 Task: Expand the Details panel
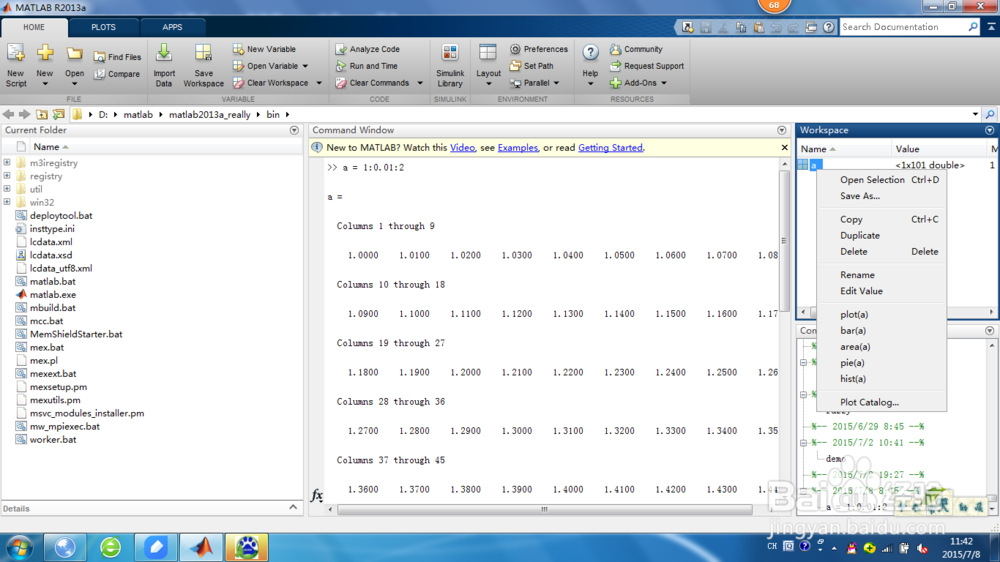click(x=293, y=507)
